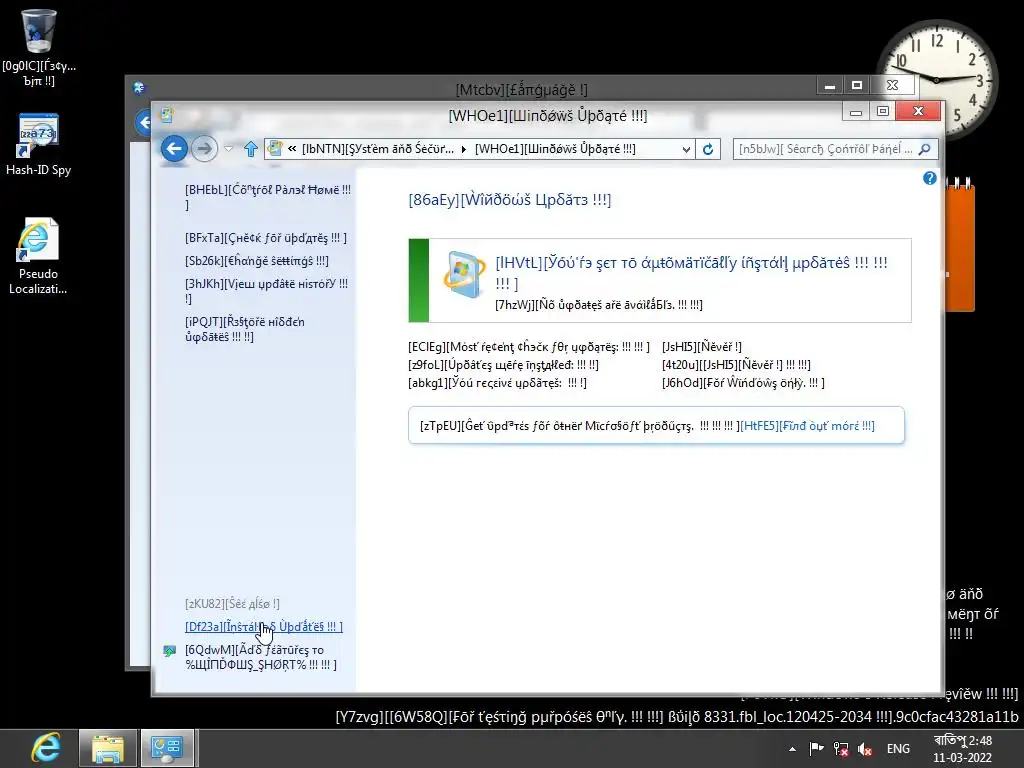Expand the address bar history dropdown
Viewport: 1024px width, 768px height.
pos(686,149)
